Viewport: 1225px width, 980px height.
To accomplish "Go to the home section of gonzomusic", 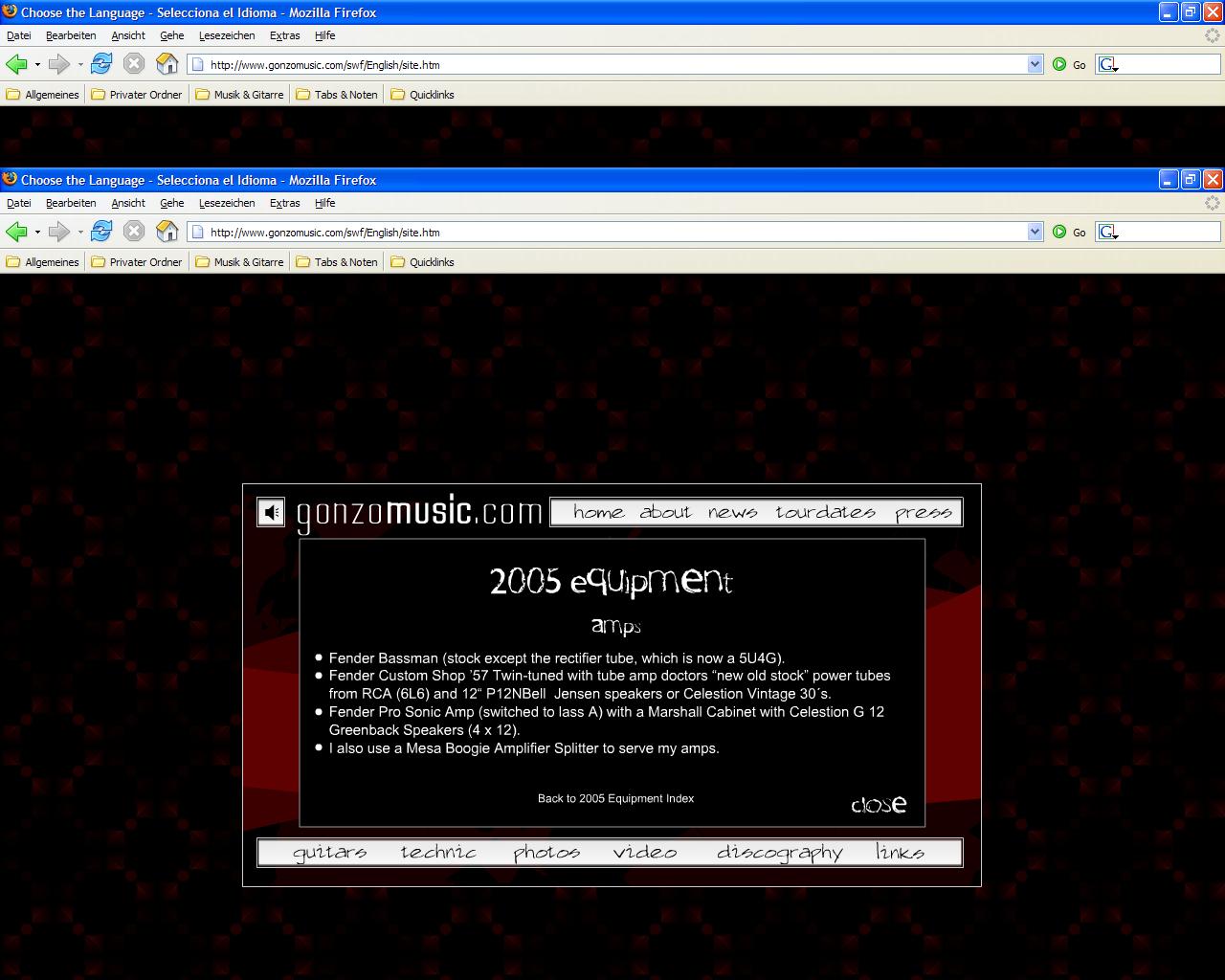I will click(x=599, y=512).
